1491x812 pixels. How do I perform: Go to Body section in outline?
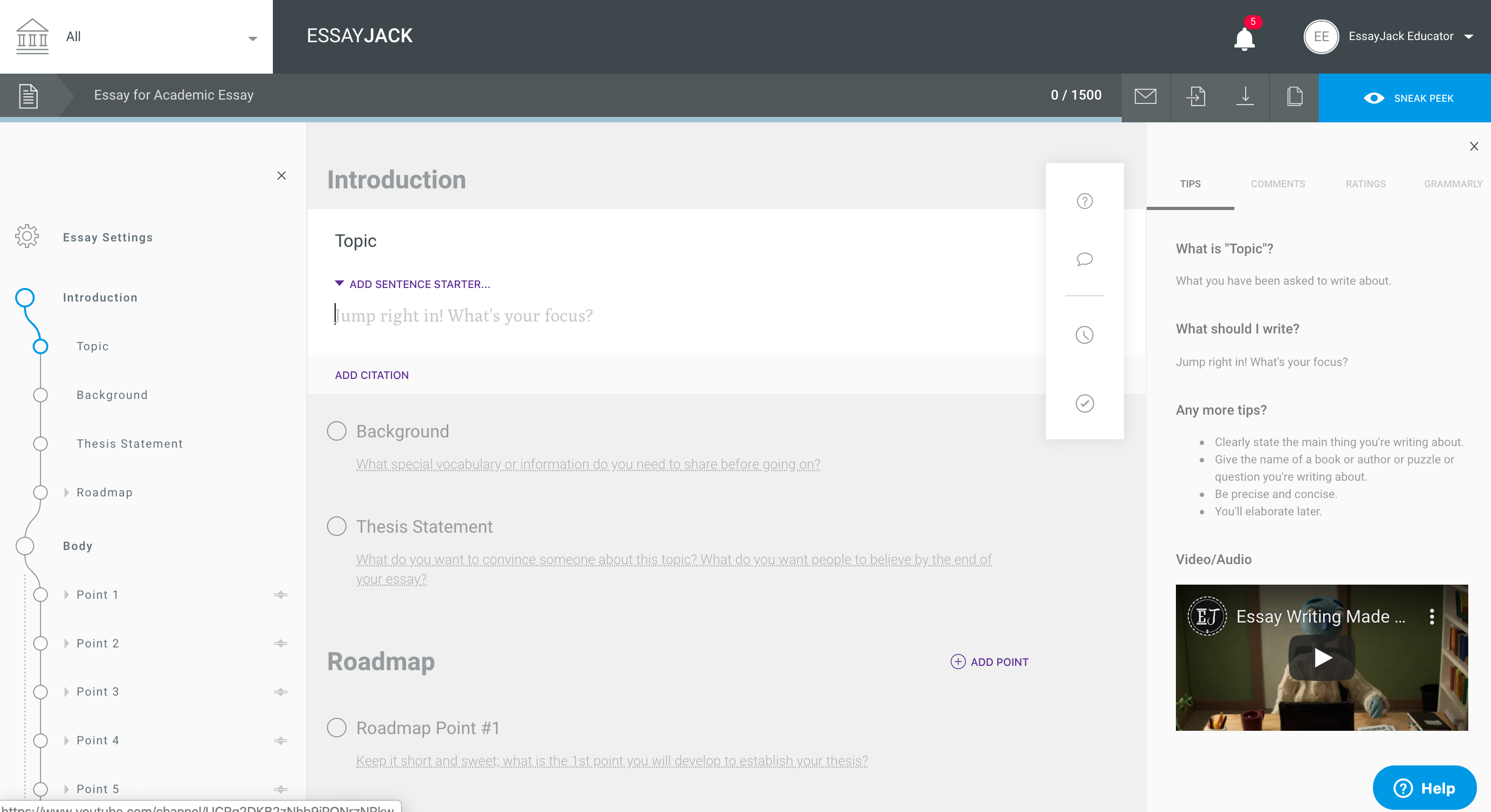77,546
